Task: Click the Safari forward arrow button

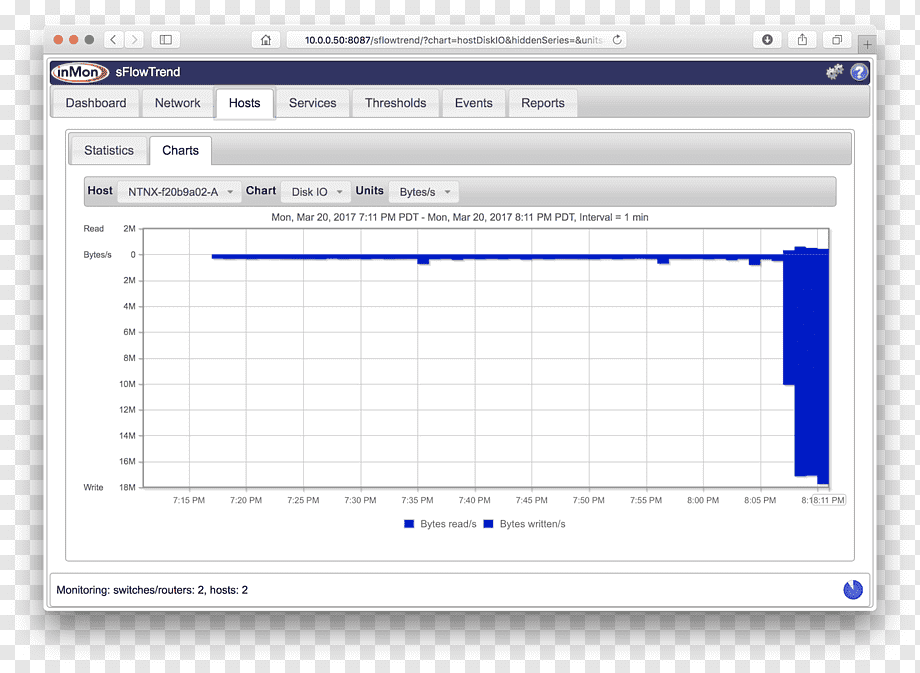Action: coord(134,40)
